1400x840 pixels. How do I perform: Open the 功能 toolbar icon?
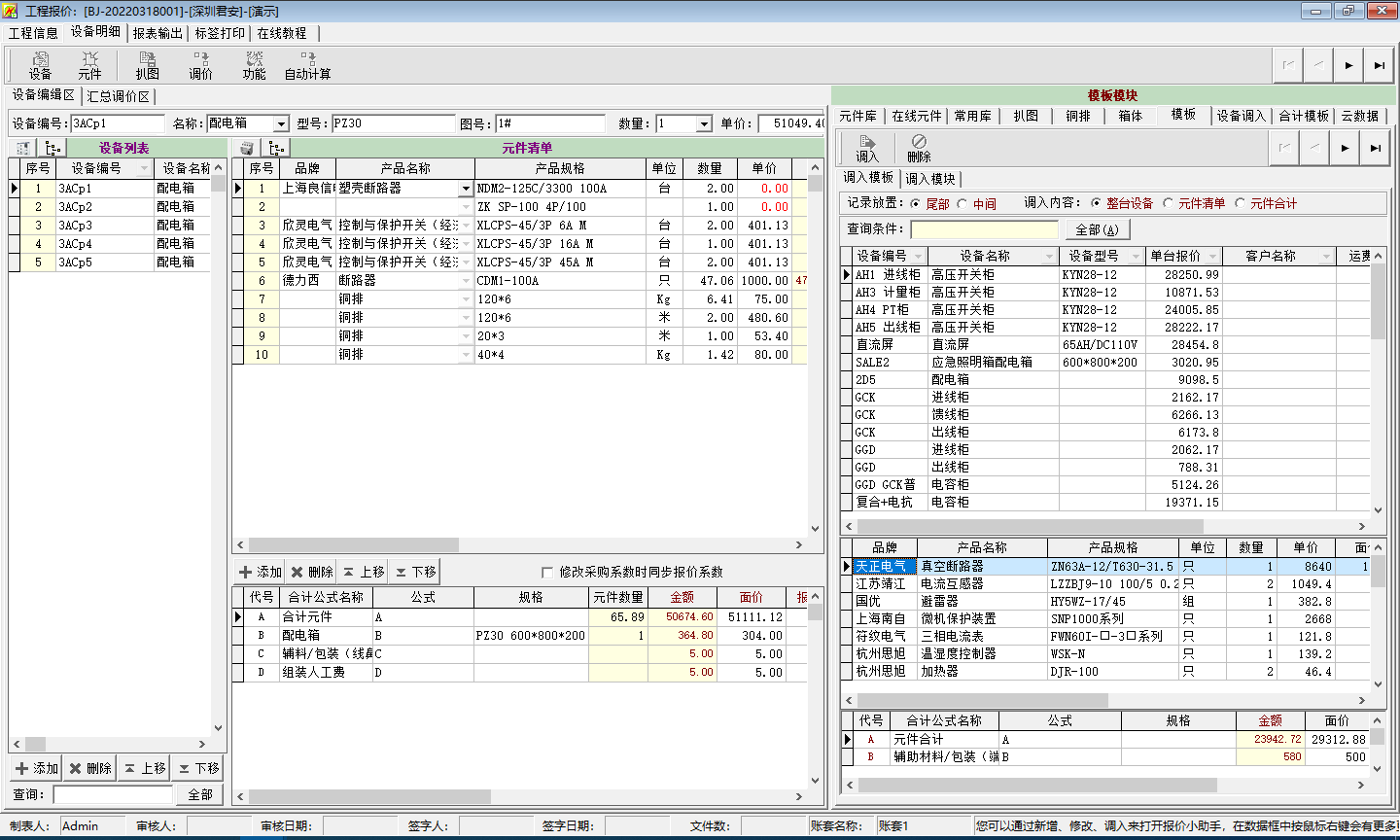(x=254, y=65)
